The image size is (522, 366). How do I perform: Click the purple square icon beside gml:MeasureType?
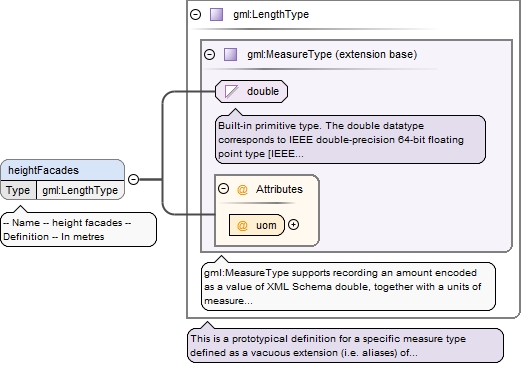(230, 54)
